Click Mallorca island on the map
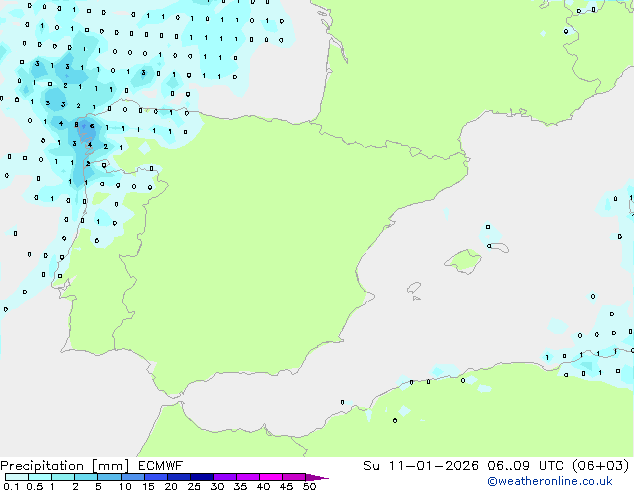This screenshot has height=490, width=634. point(463,261)
